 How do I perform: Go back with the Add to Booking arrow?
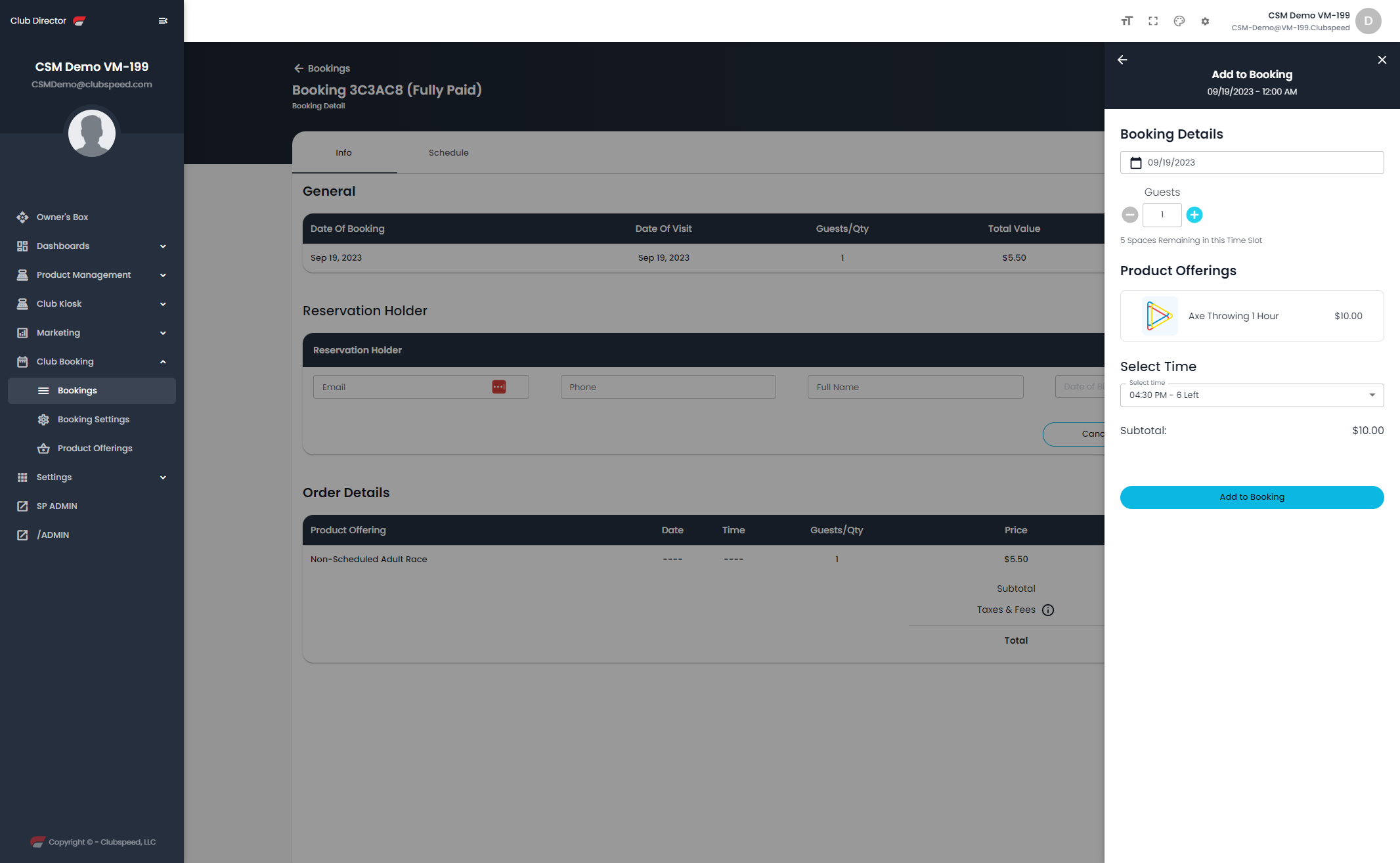pyautogui.click(x=1122, y=60)
